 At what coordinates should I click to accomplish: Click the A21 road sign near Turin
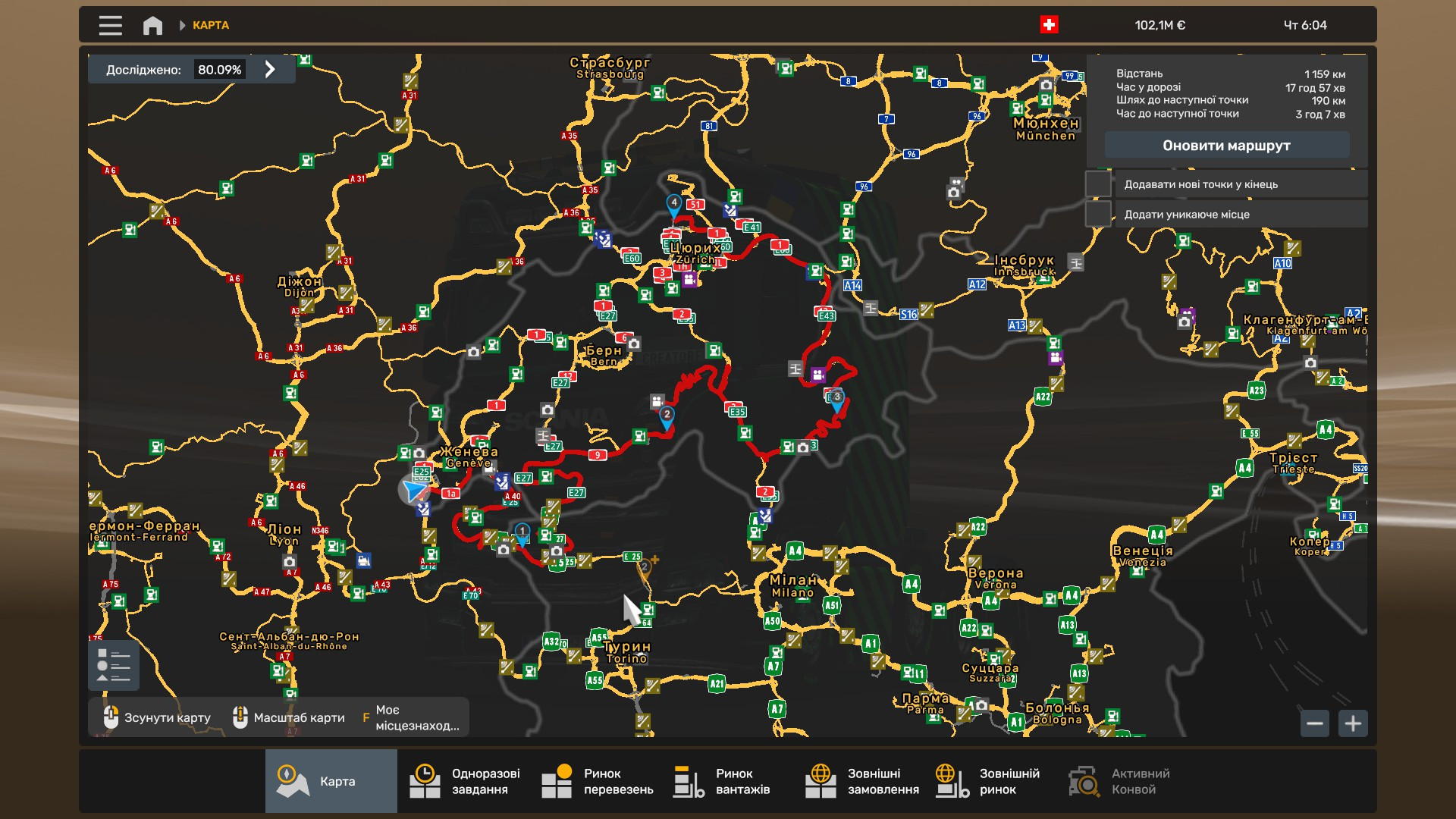pyautogui.click(x=717, y=683)
